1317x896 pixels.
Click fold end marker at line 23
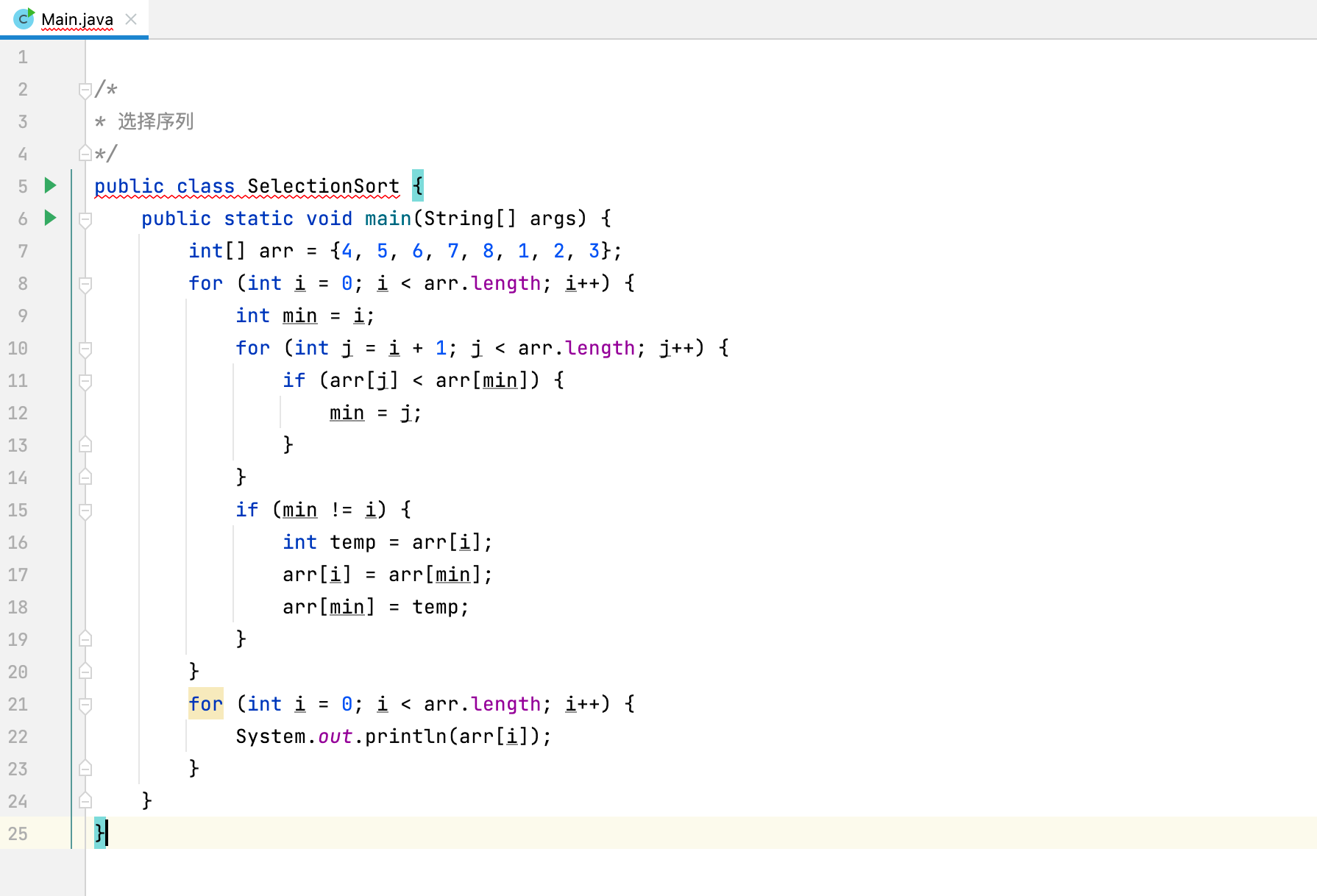tap(85, 768)
